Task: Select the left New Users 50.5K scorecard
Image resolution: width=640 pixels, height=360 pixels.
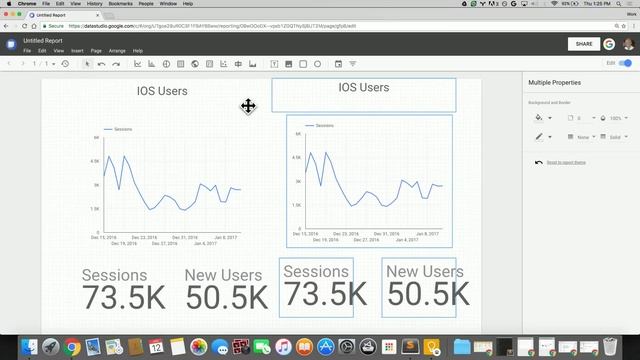Action: coord(227,290)
